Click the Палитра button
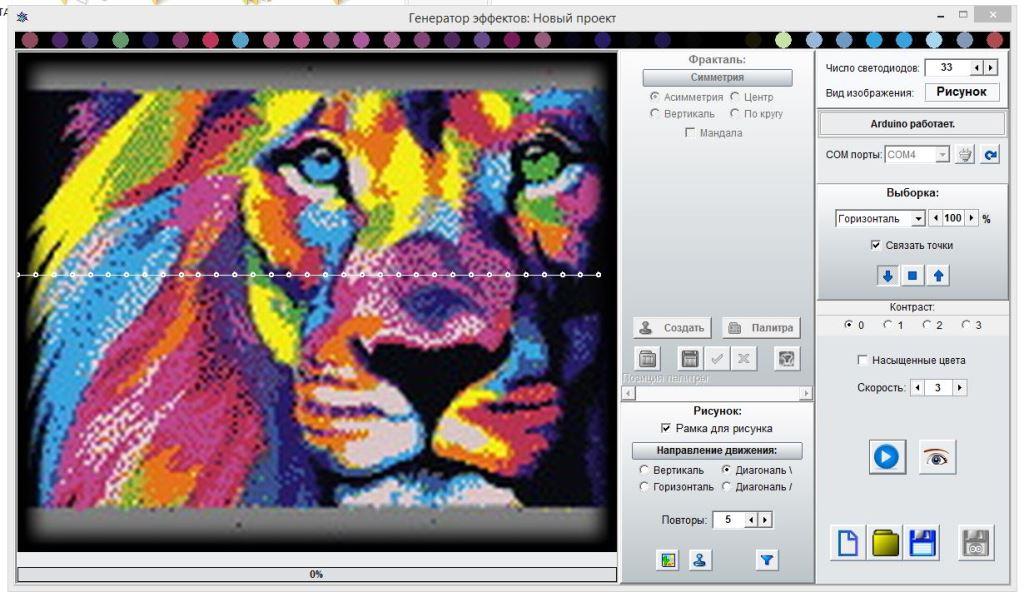This screenshot has width=1024, height=602. (761, 328)
